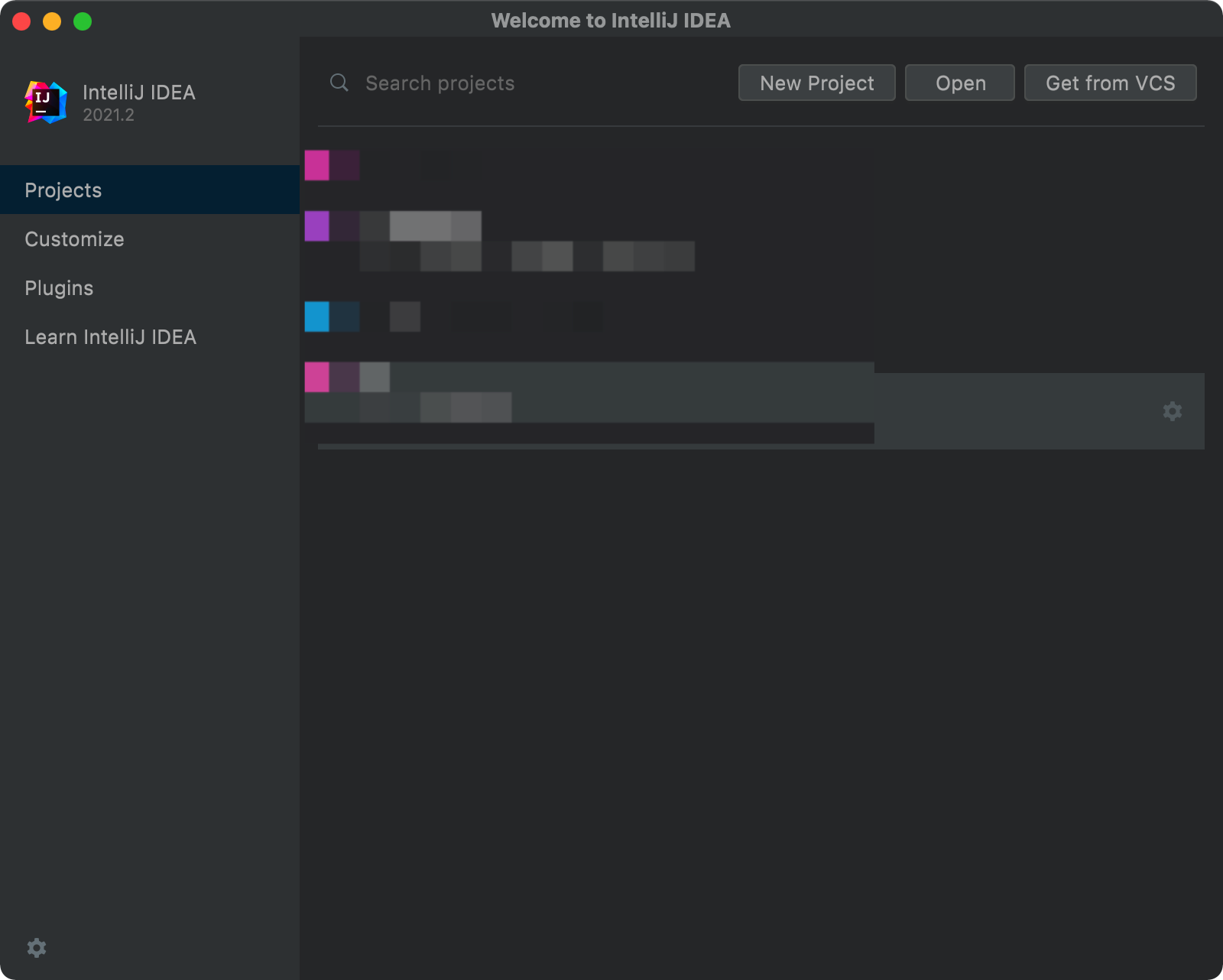The height and width of the screenshot is (980, 1223).
Task: Open the highlighted project's gear options
Action: point(1172,411)
